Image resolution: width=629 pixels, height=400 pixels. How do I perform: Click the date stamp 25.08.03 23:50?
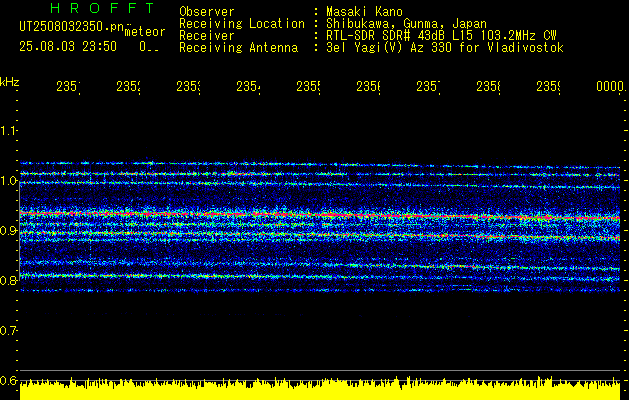pos(68,47)
